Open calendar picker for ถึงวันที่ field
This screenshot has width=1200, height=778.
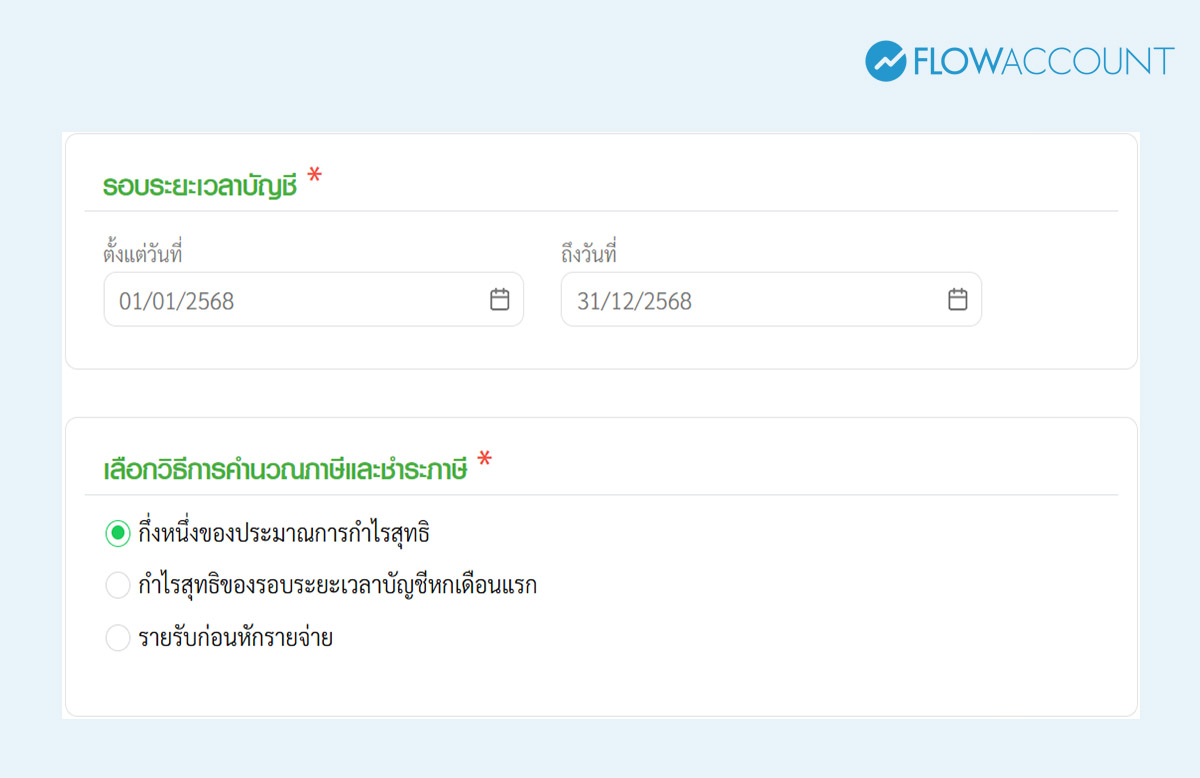(x=957, y=299)
